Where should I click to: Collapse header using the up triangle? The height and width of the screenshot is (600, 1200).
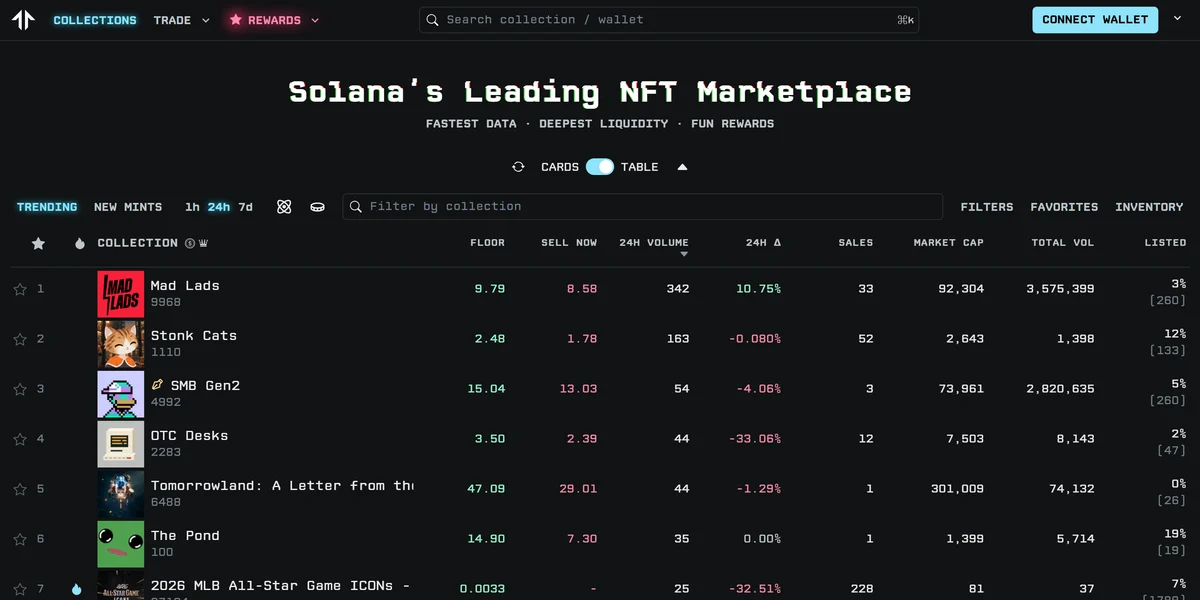(682, 167)
